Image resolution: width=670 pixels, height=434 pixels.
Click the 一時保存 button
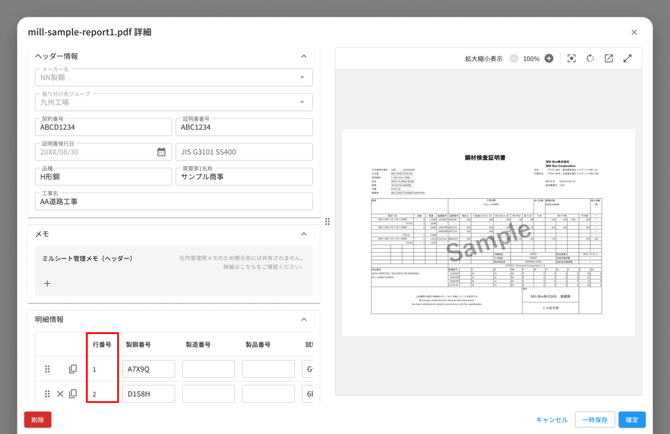(x=595, y=419)
